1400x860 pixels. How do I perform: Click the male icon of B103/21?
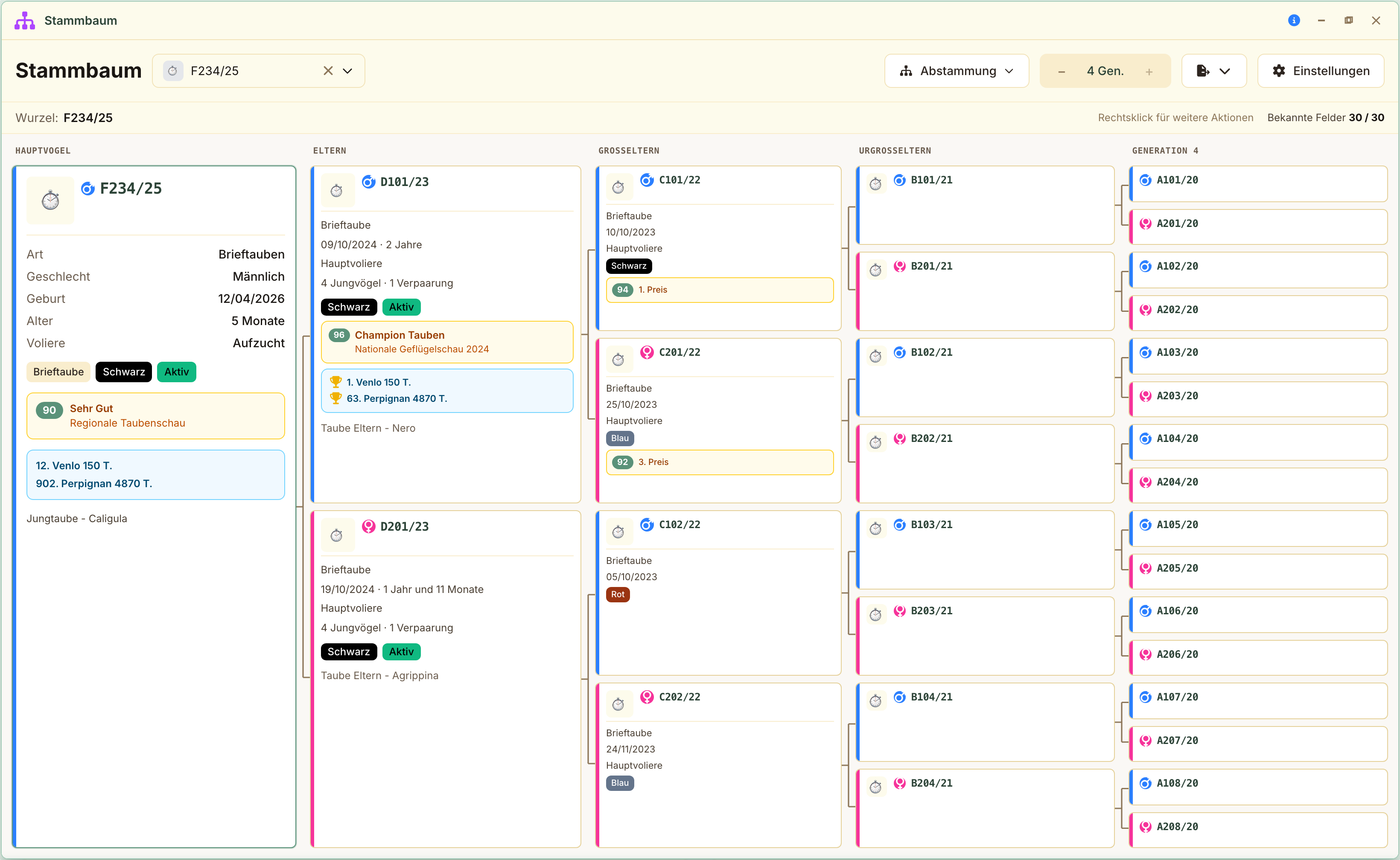900,524
